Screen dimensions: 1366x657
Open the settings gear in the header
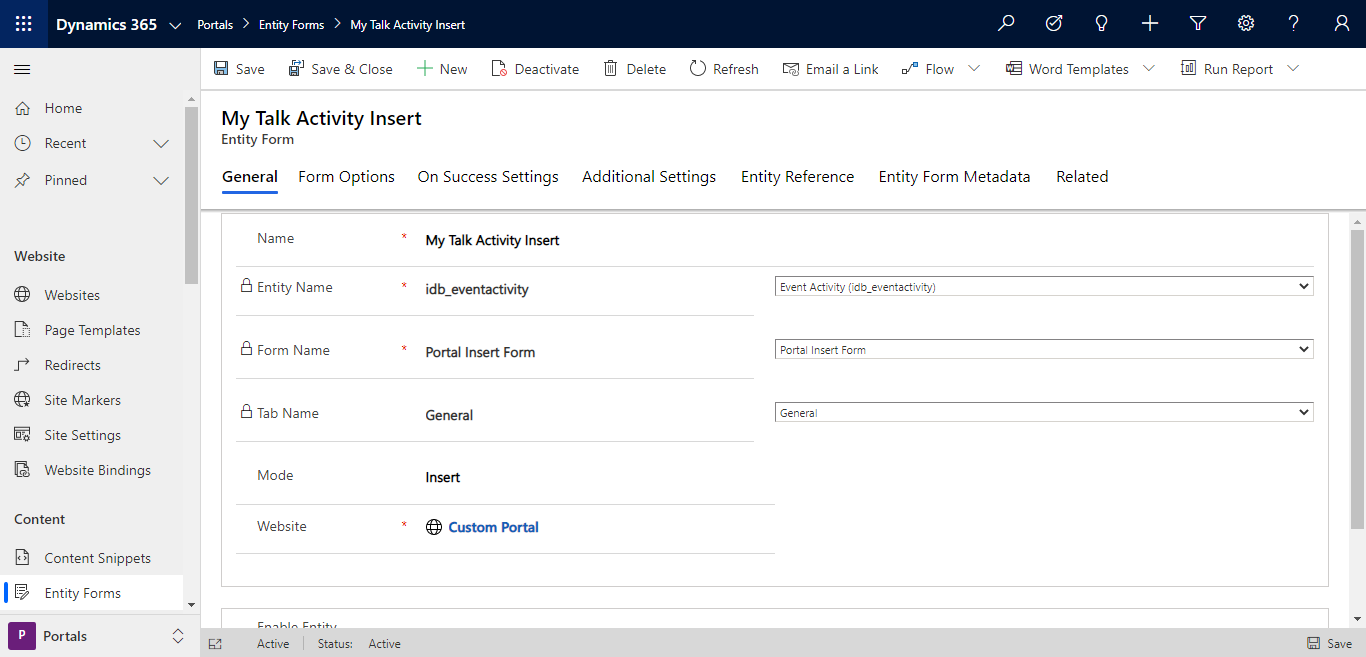1245,22
